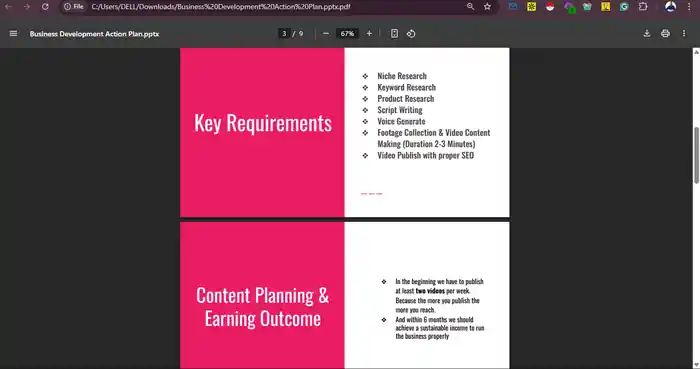Click the page number field showing 3
The image size is (700, 369).
point(284,33)
